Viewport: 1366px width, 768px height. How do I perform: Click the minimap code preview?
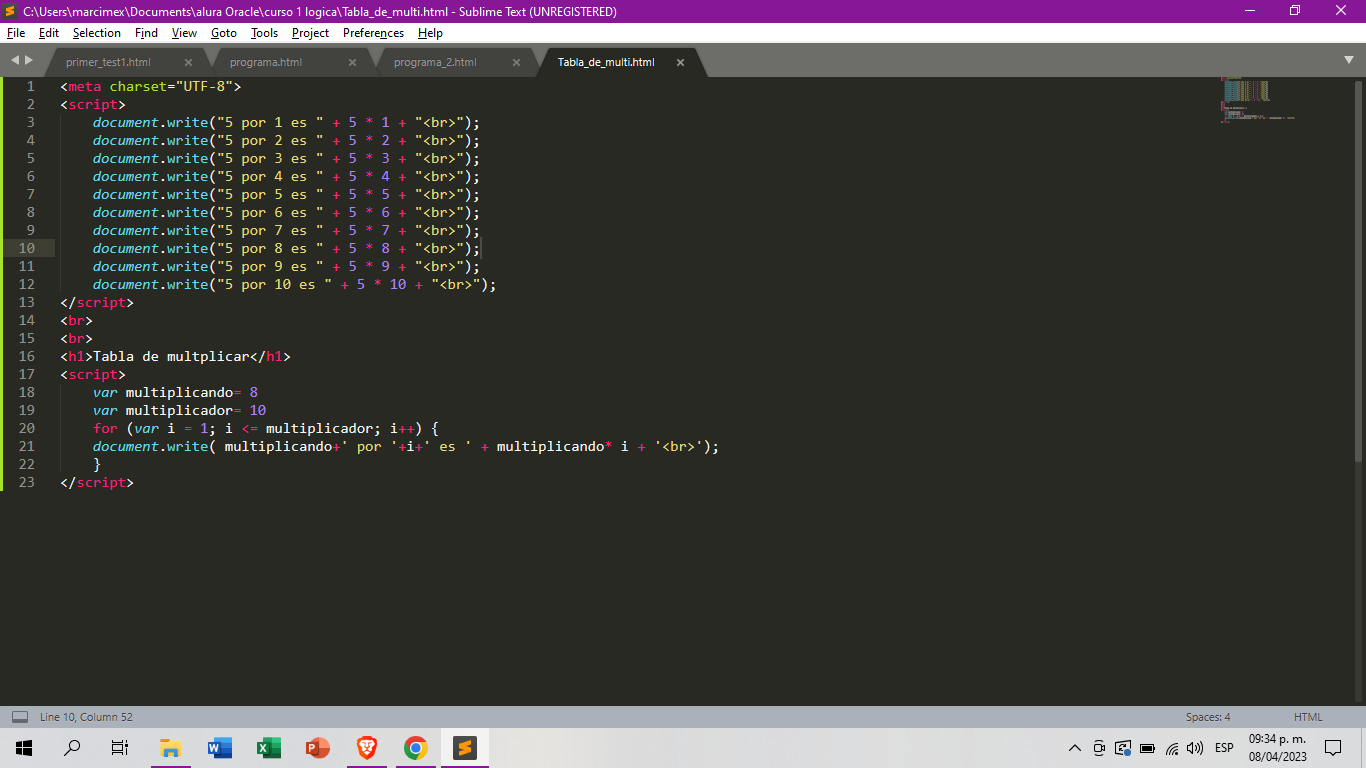click(1250, 98)
